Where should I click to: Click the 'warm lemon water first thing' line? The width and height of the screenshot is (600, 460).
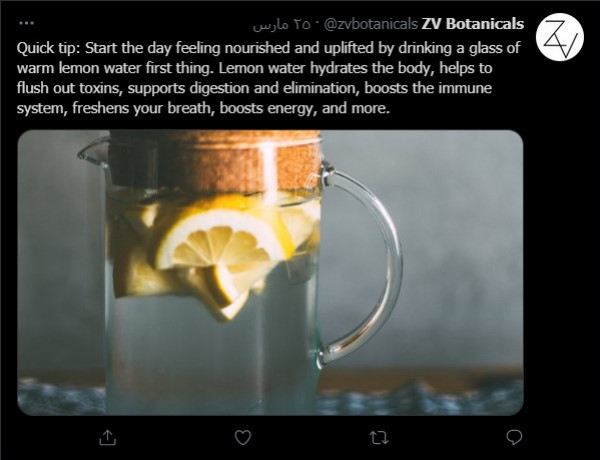(x=254, y=68)
